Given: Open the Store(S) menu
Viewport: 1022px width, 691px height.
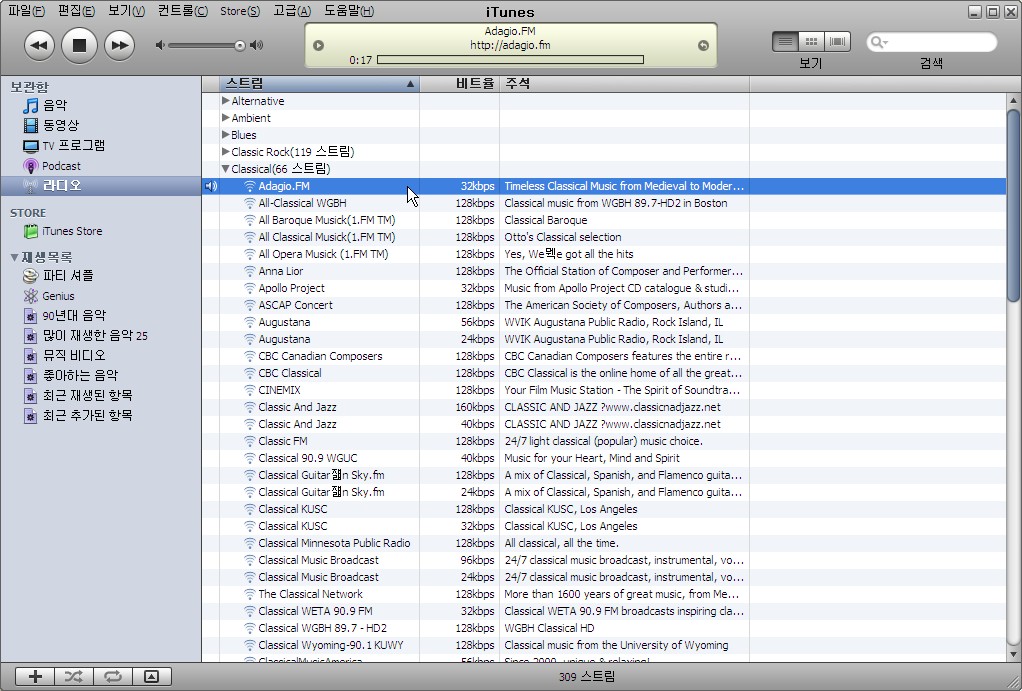Looking at the screenshot, I should point(240,11).
